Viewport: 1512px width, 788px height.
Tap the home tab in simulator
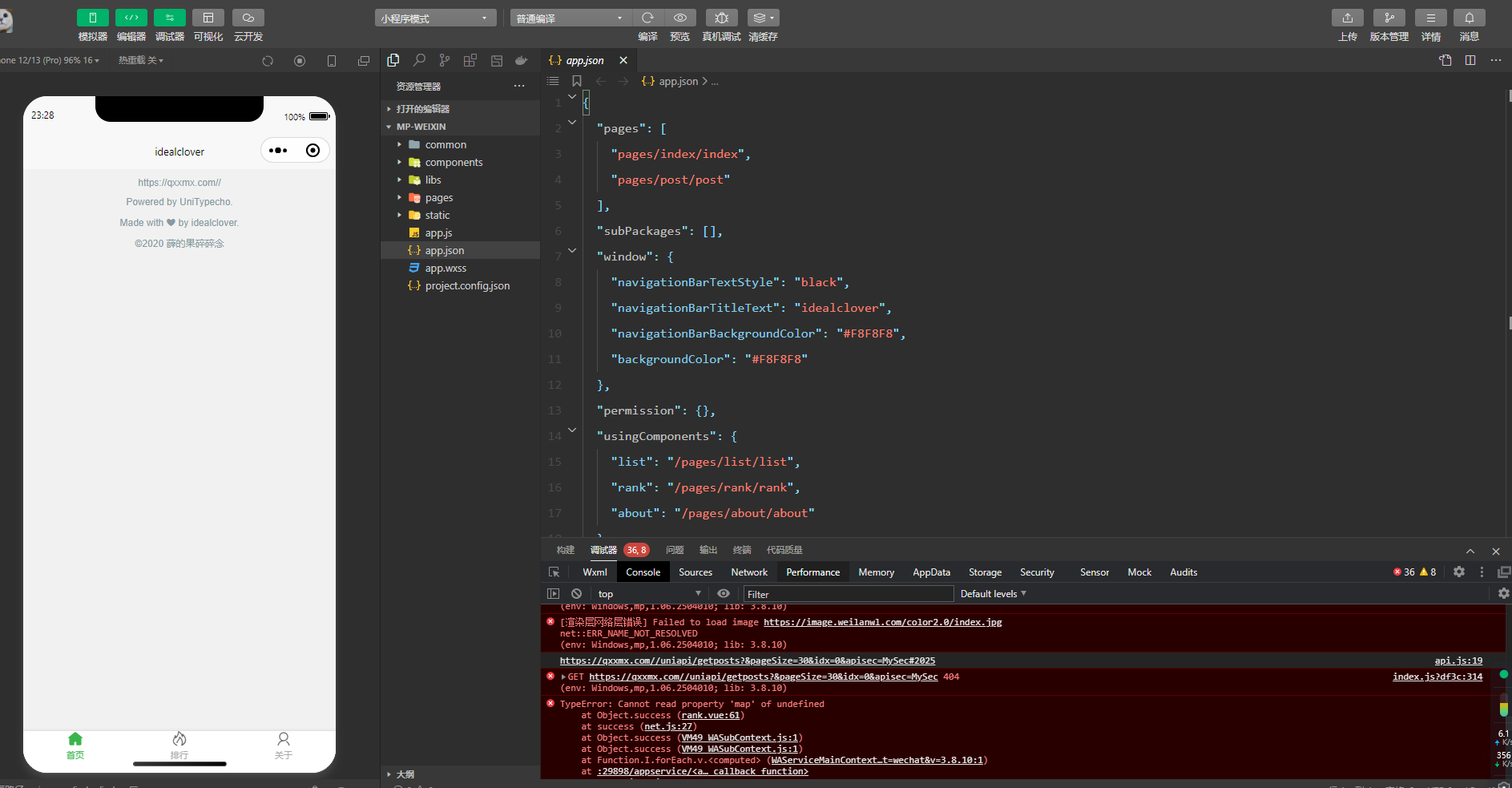click(75, 746)
